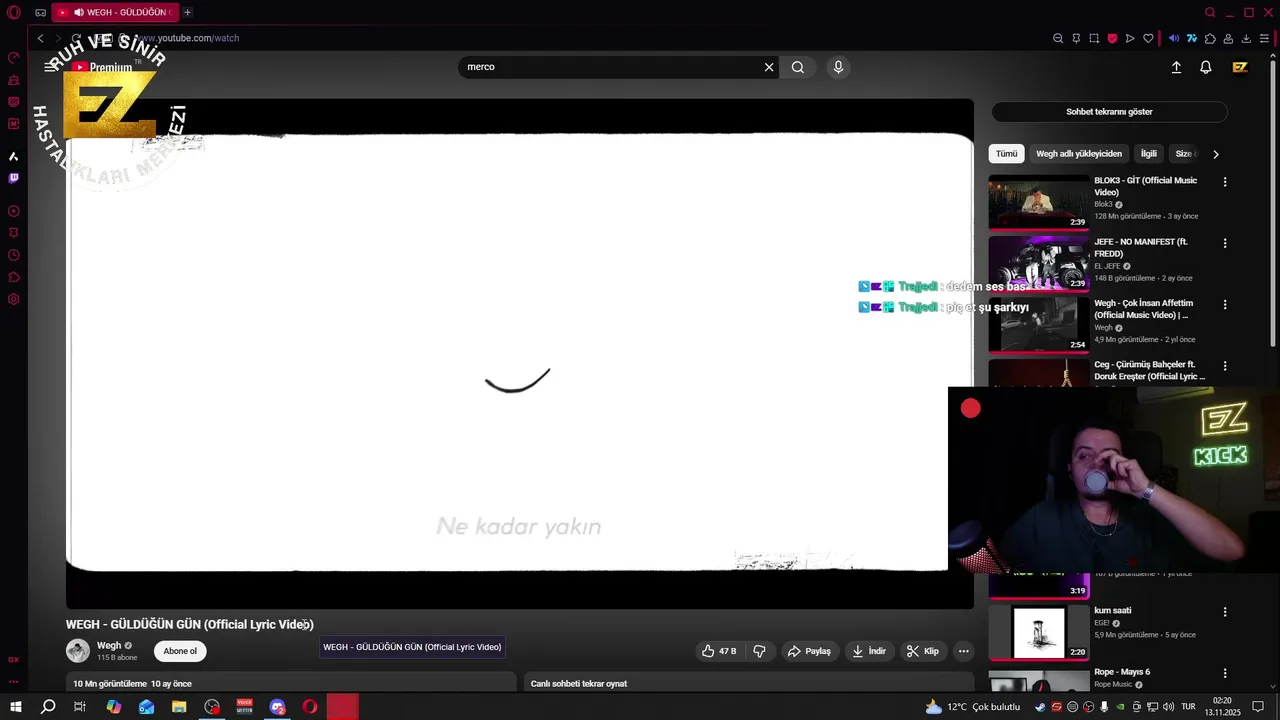
Task: Open Twitch in the Opera sidebar
Action: 13,178
